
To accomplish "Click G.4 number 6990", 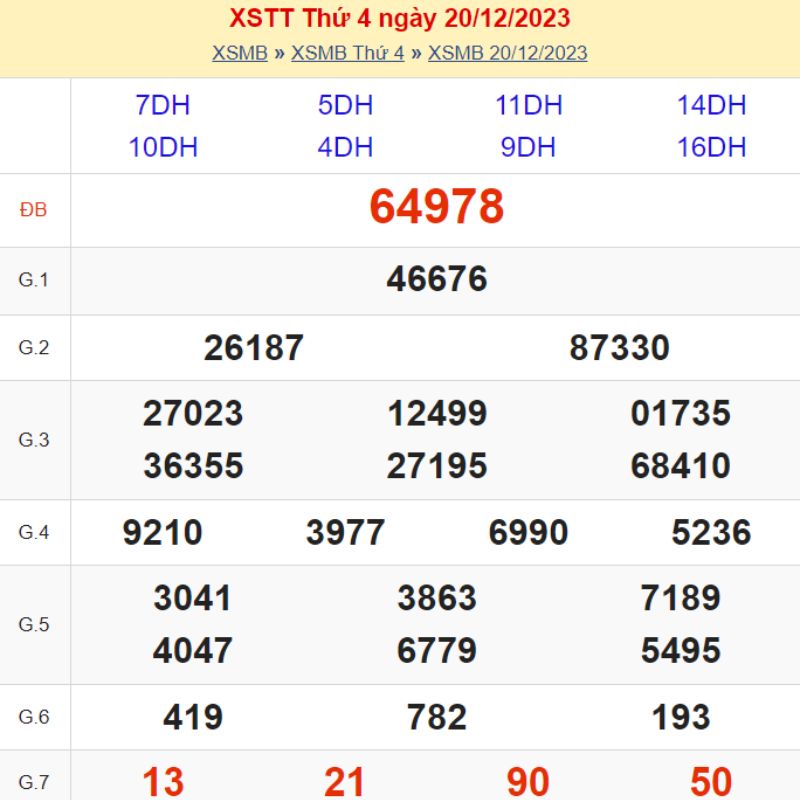I will 529,533.
